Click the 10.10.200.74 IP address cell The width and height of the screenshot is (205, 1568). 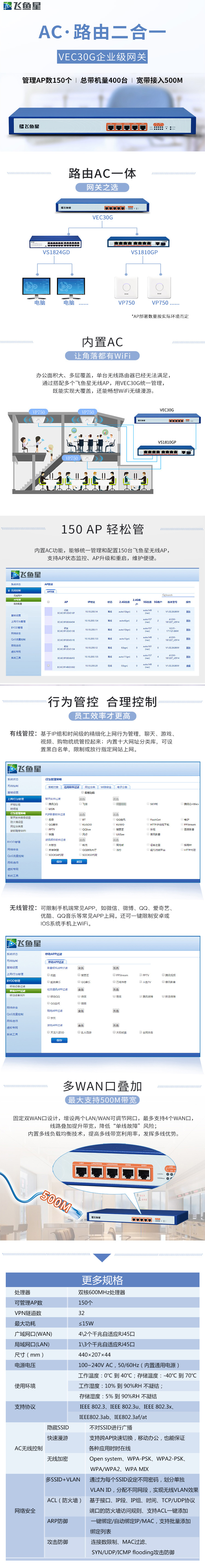pos(91,612)
